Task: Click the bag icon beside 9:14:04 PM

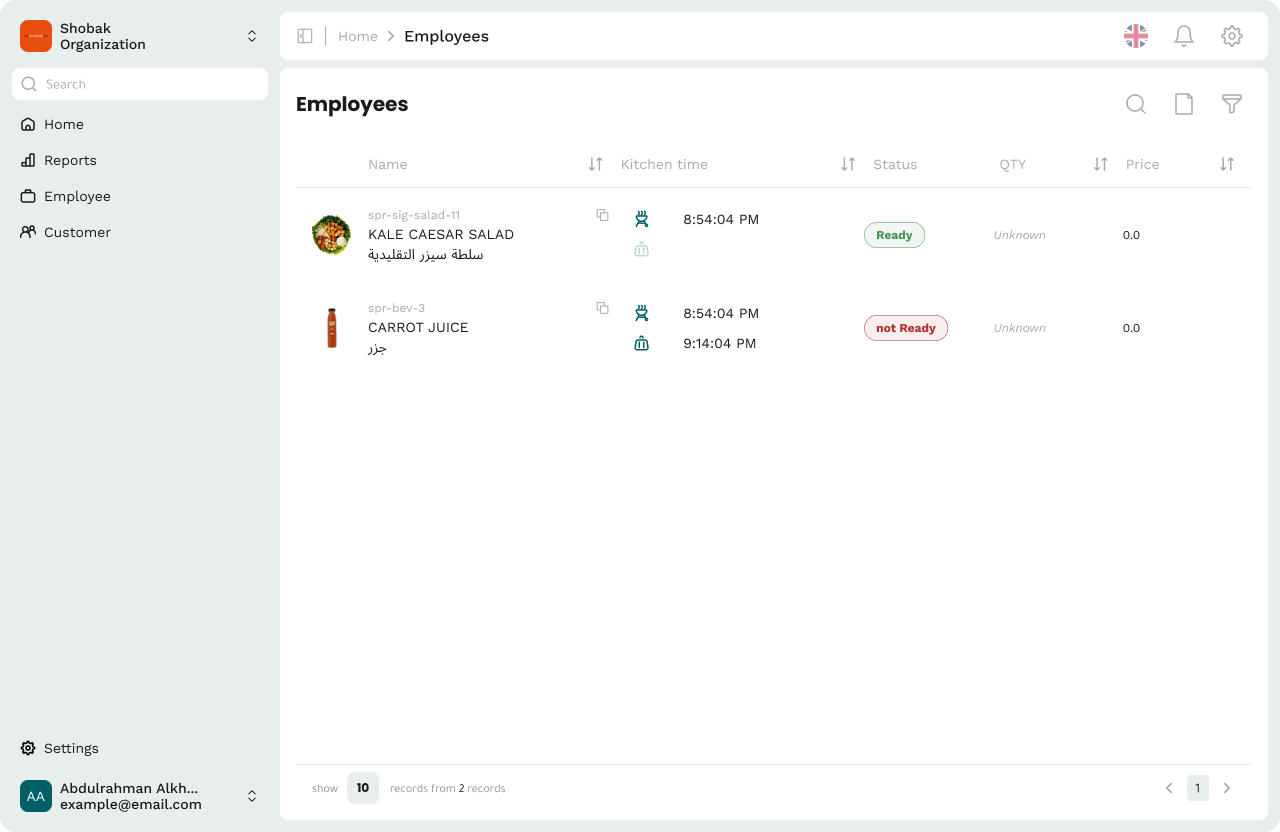Action: pos(642,343)
